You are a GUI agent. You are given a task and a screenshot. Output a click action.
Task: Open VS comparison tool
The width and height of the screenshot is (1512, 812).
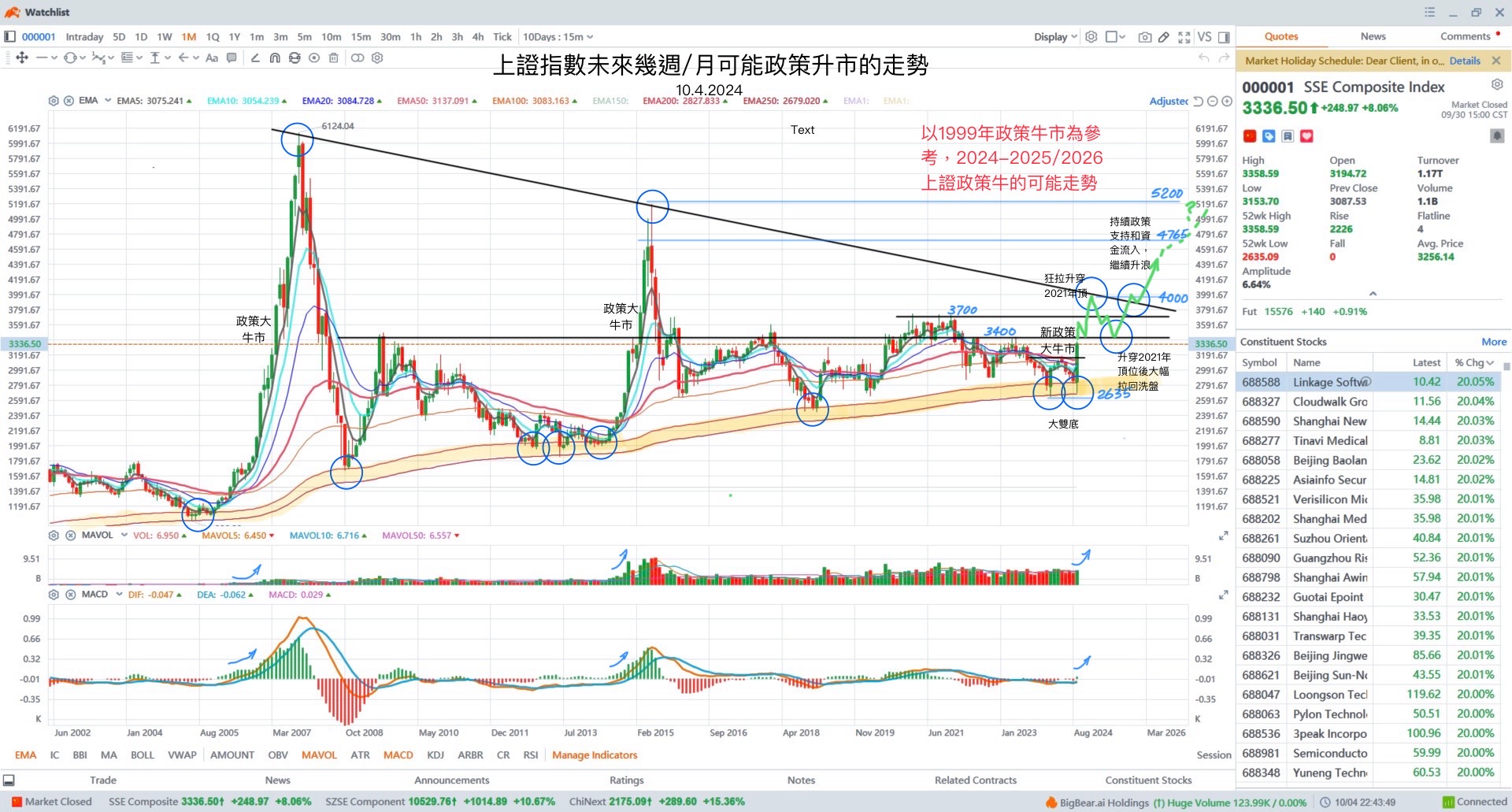1204,37
